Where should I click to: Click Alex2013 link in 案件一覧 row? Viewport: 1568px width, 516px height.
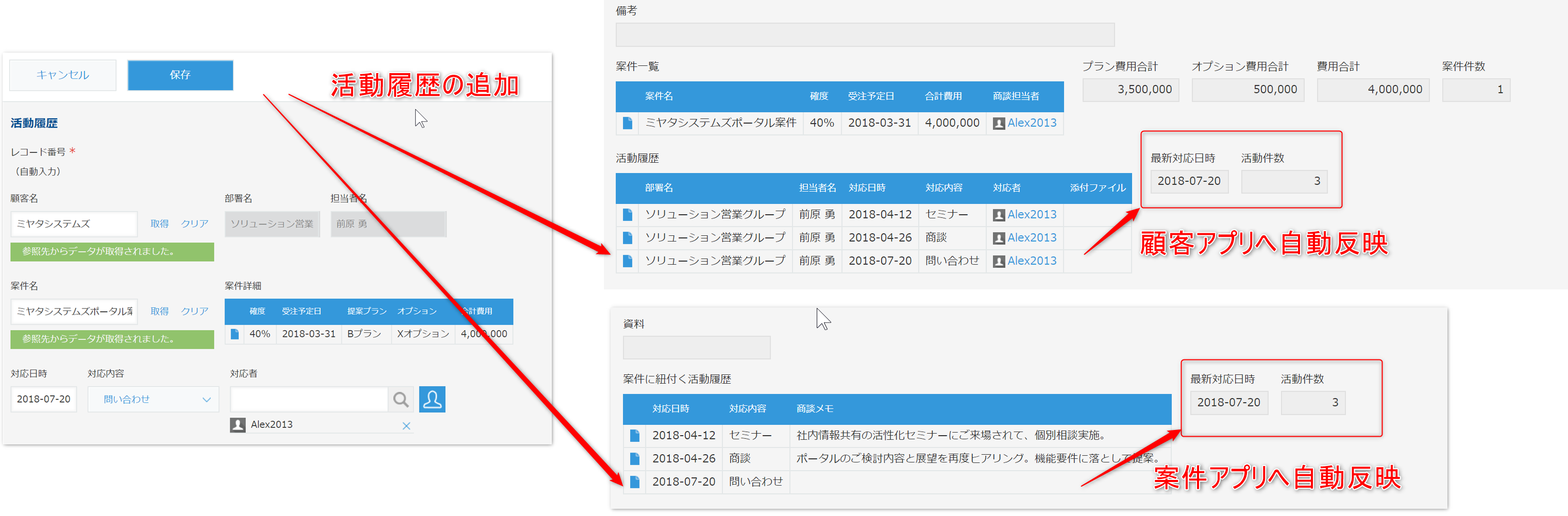(x=1032, y=123)
